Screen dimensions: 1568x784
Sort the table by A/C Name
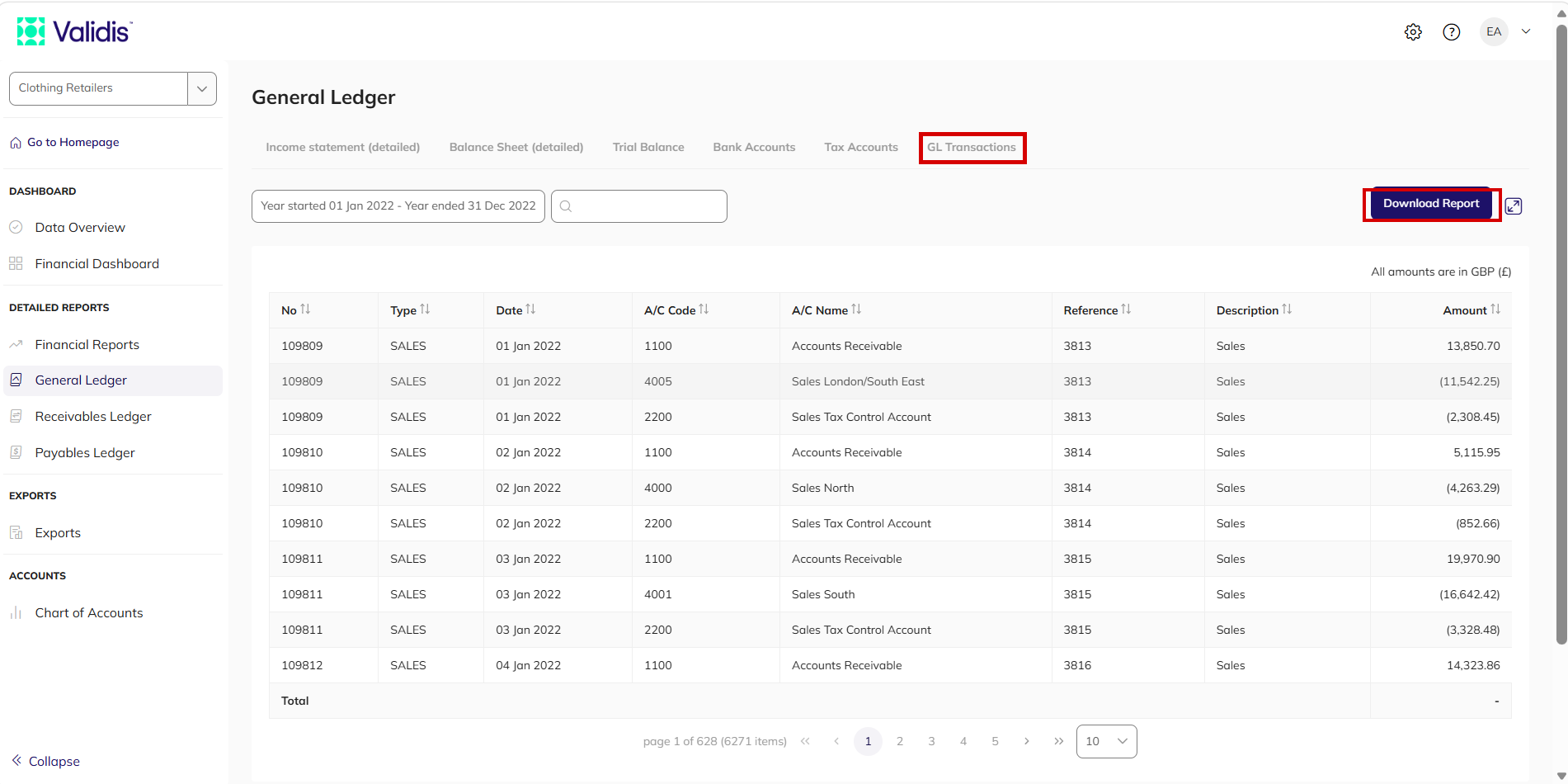click(856, 309)
